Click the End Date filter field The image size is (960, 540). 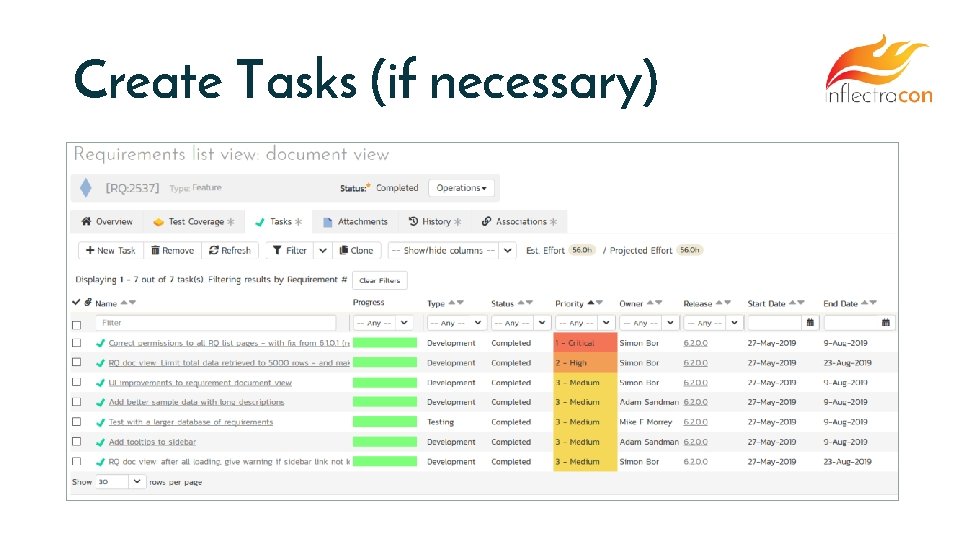click(851, 323)
